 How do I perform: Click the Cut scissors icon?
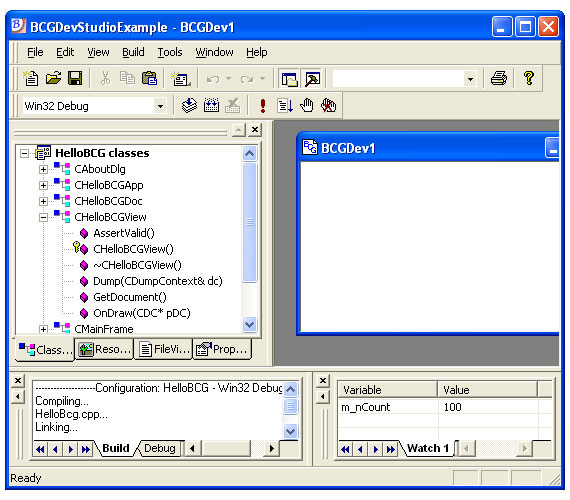(x=105, y=78)
